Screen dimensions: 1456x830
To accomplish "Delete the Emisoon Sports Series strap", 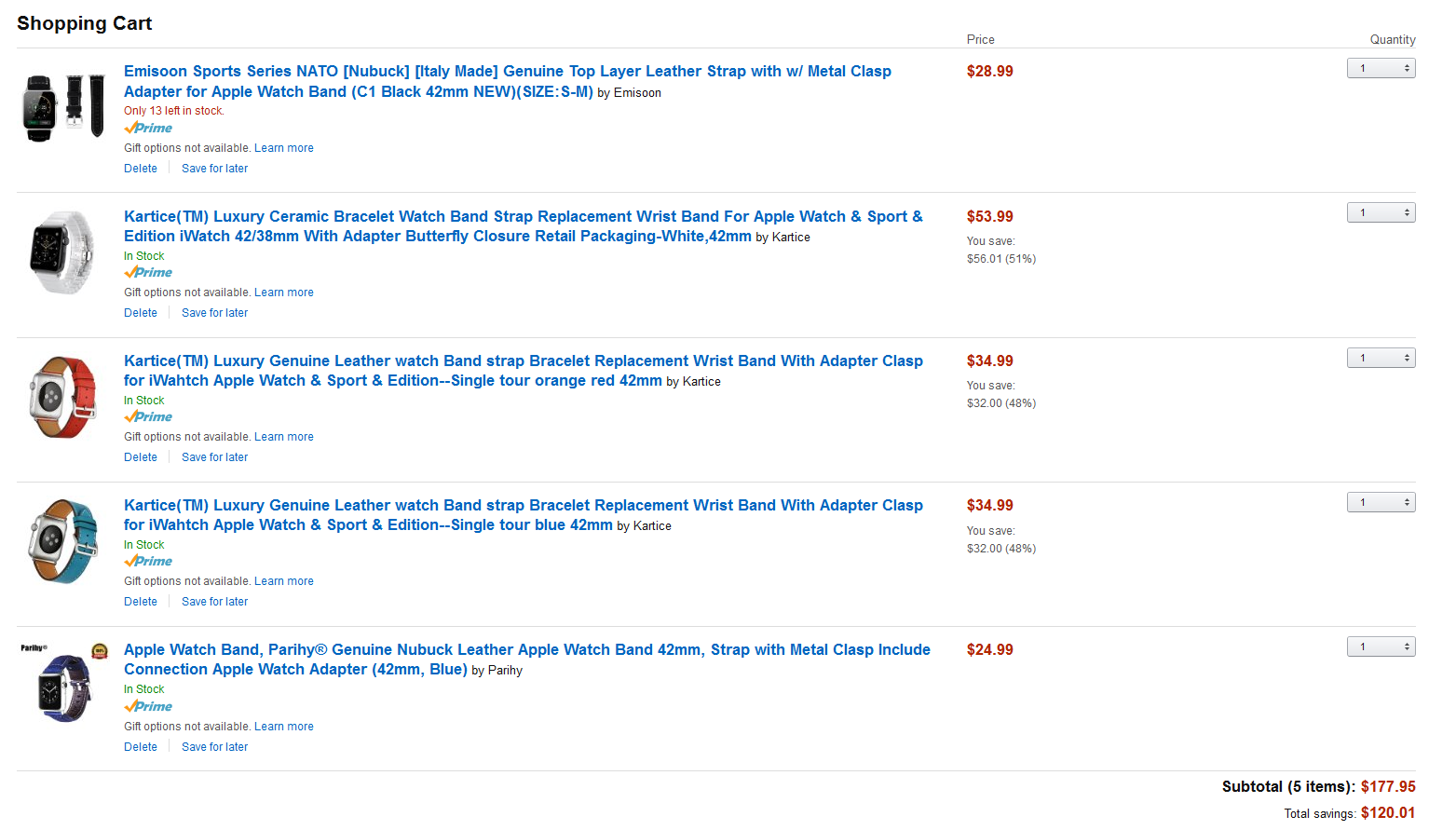I will point(141,169).
